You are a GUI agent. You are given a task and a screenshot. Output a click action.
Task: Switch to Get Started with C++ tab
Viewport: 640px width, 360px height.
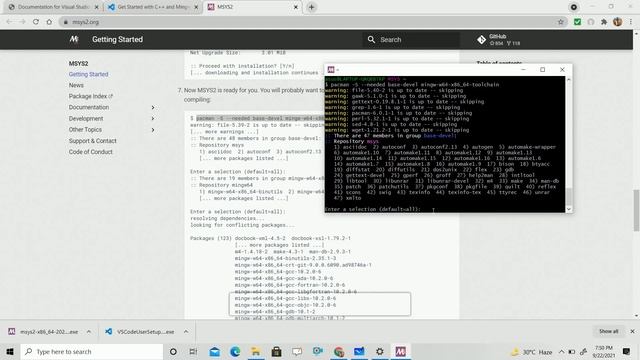[153, 7]
